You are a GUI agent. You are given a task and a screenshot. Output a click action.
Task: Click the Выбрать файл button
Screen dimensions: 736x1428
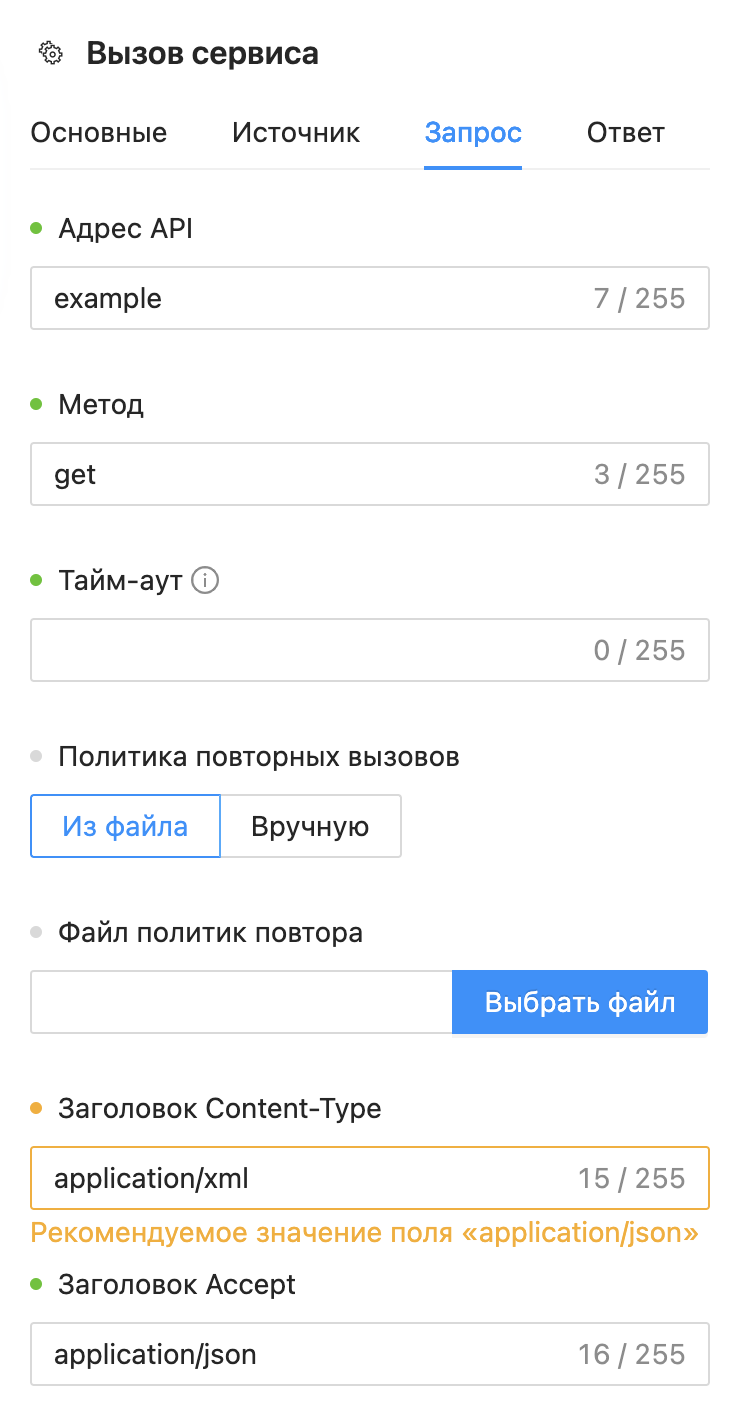tap(579, 1001)
